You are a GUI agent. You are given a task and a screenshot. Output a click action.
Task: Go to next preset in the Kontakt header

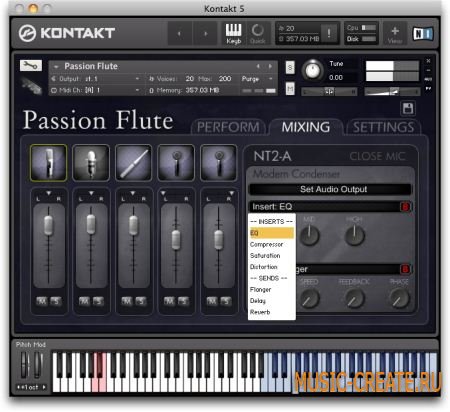pyautogui.click(x=205, y=33)
